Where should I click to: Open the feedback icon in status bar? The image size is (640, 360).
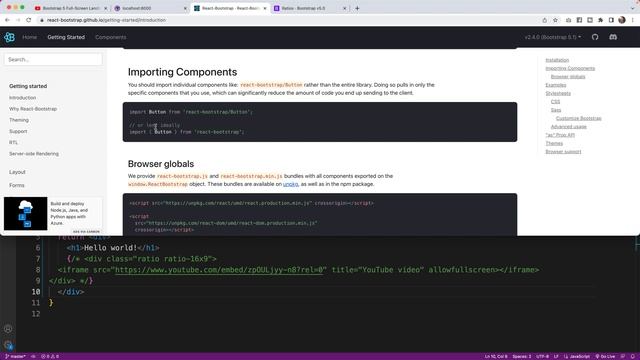[623, 356]
